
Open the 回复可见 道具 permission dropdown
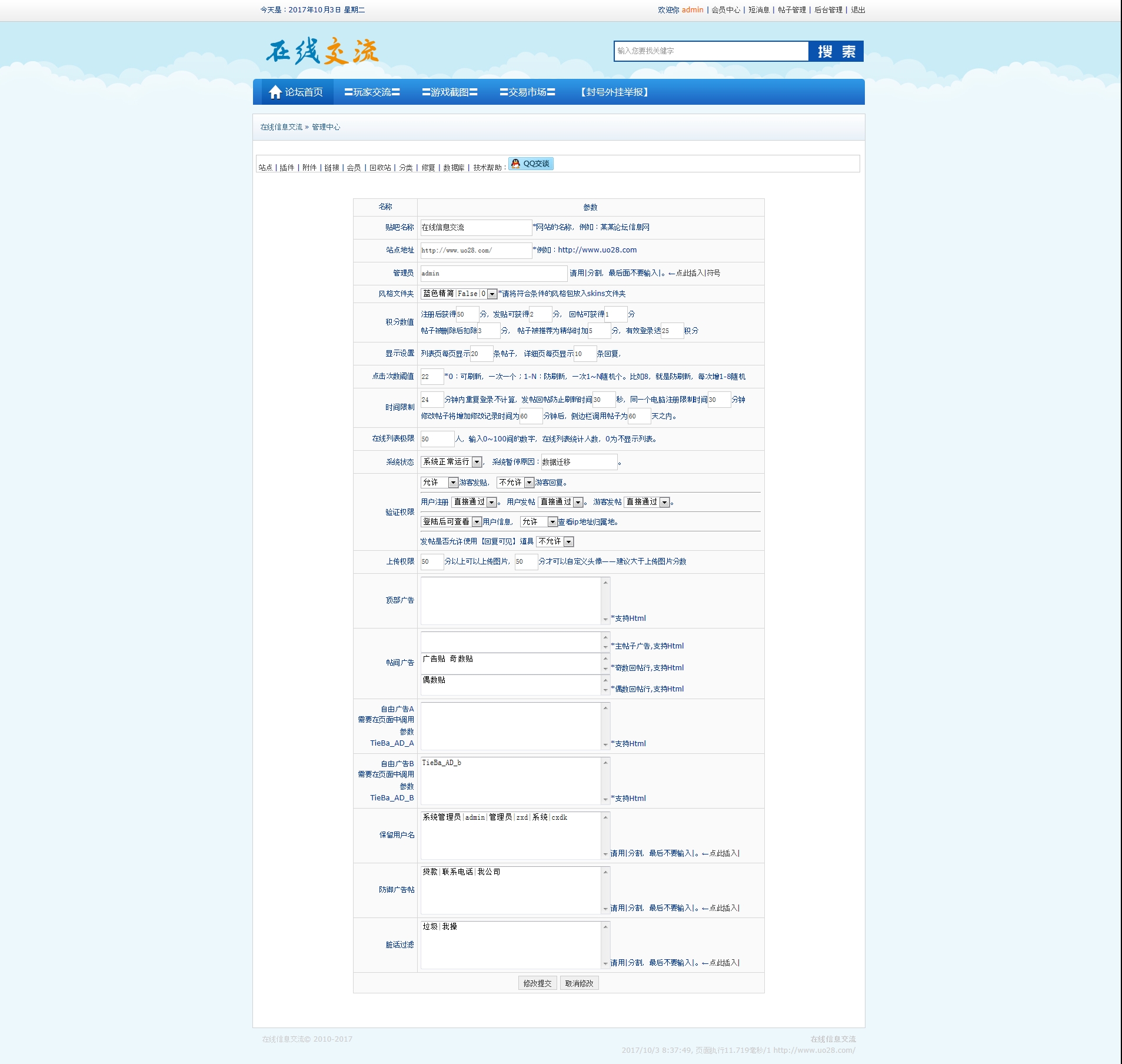(x=555, y=541)
